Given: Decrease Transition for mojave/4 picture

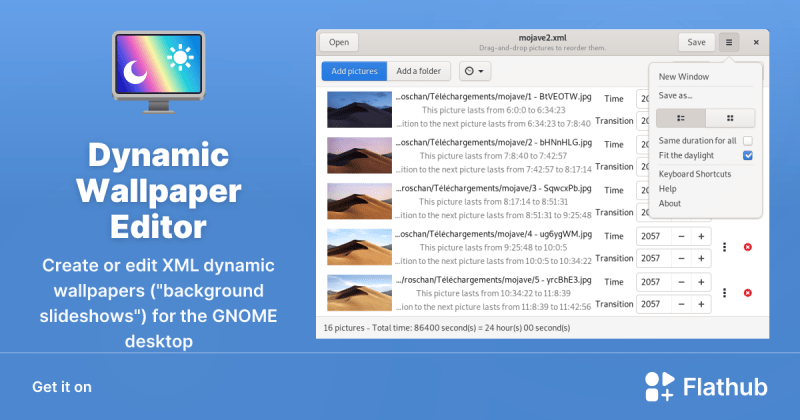Looking at the screenshot, I should pos(681,258).
